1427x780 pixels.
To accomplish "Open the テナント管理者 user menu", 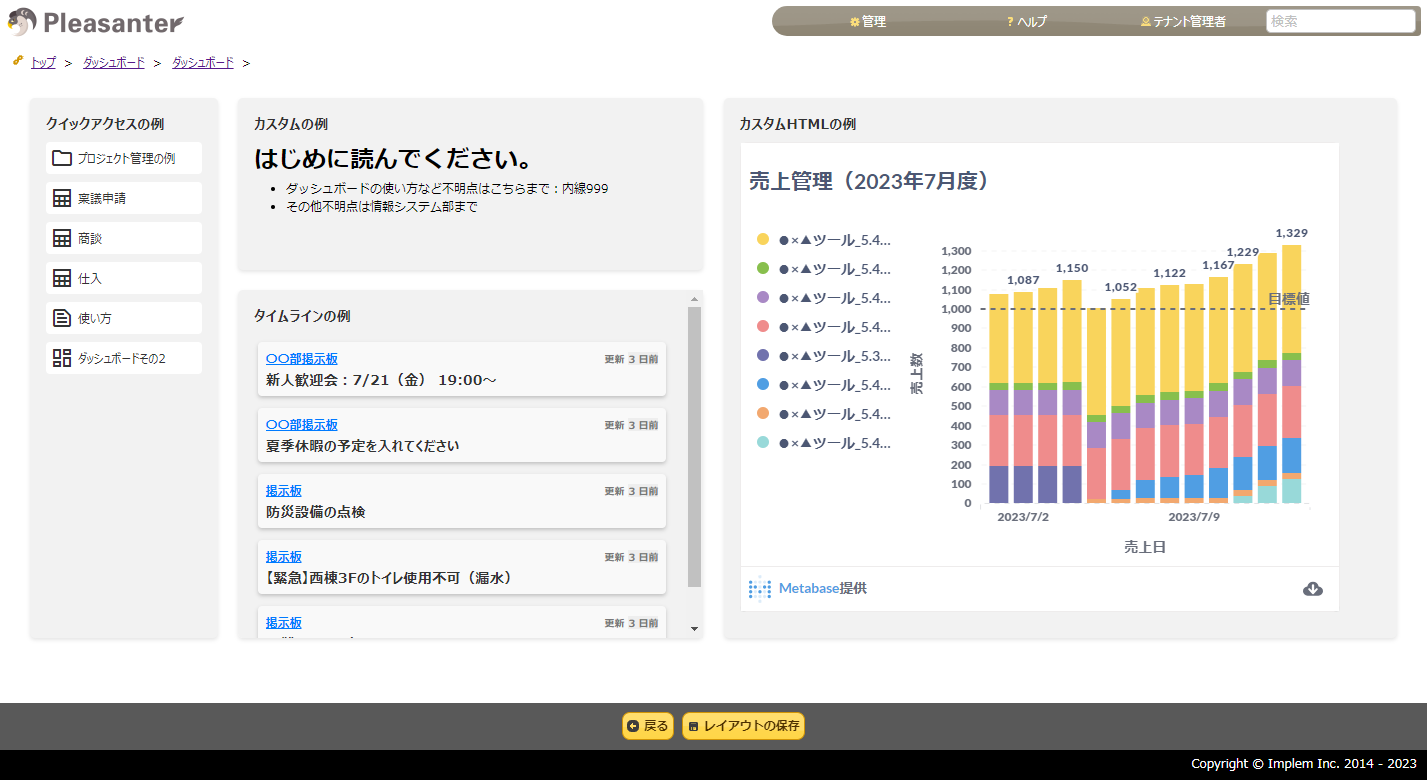I will [x=1182, y=19].
